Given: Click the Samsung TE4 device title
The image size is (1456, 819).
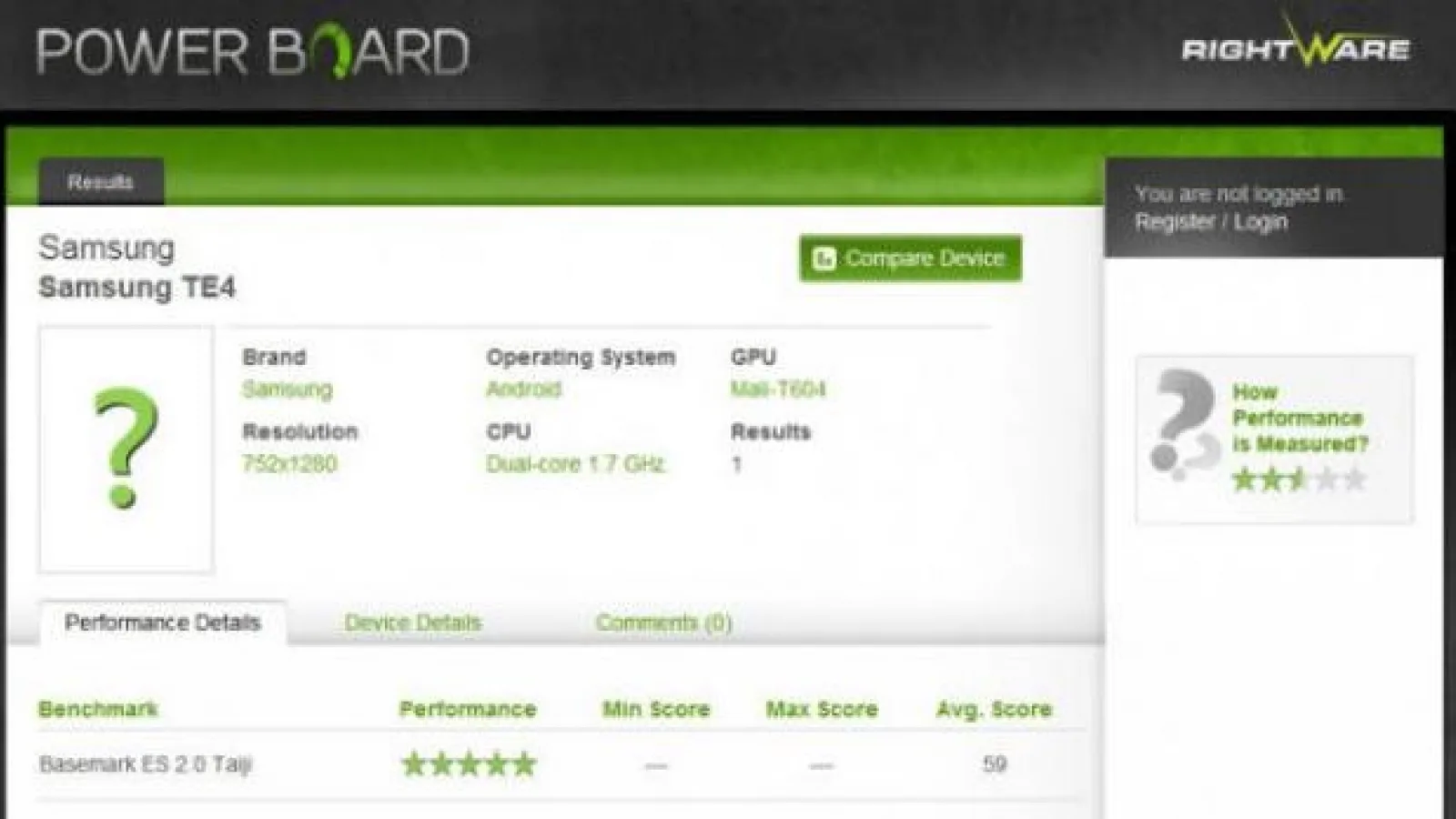Looking at the screenshot, I should tap(136, 288).
